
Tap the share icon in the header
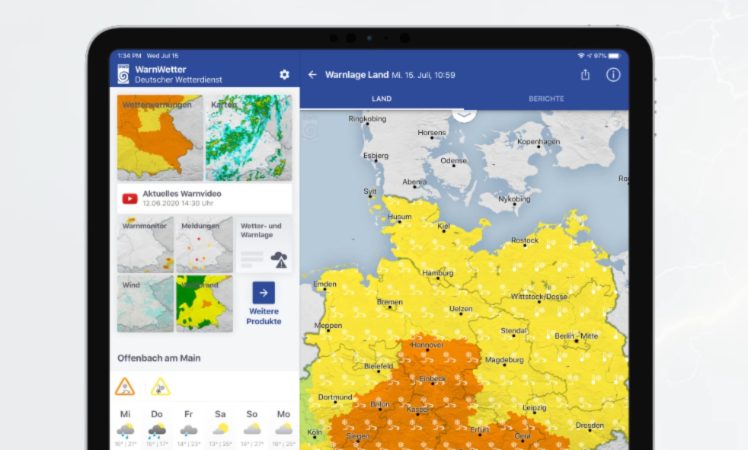(x=585, y=75)
